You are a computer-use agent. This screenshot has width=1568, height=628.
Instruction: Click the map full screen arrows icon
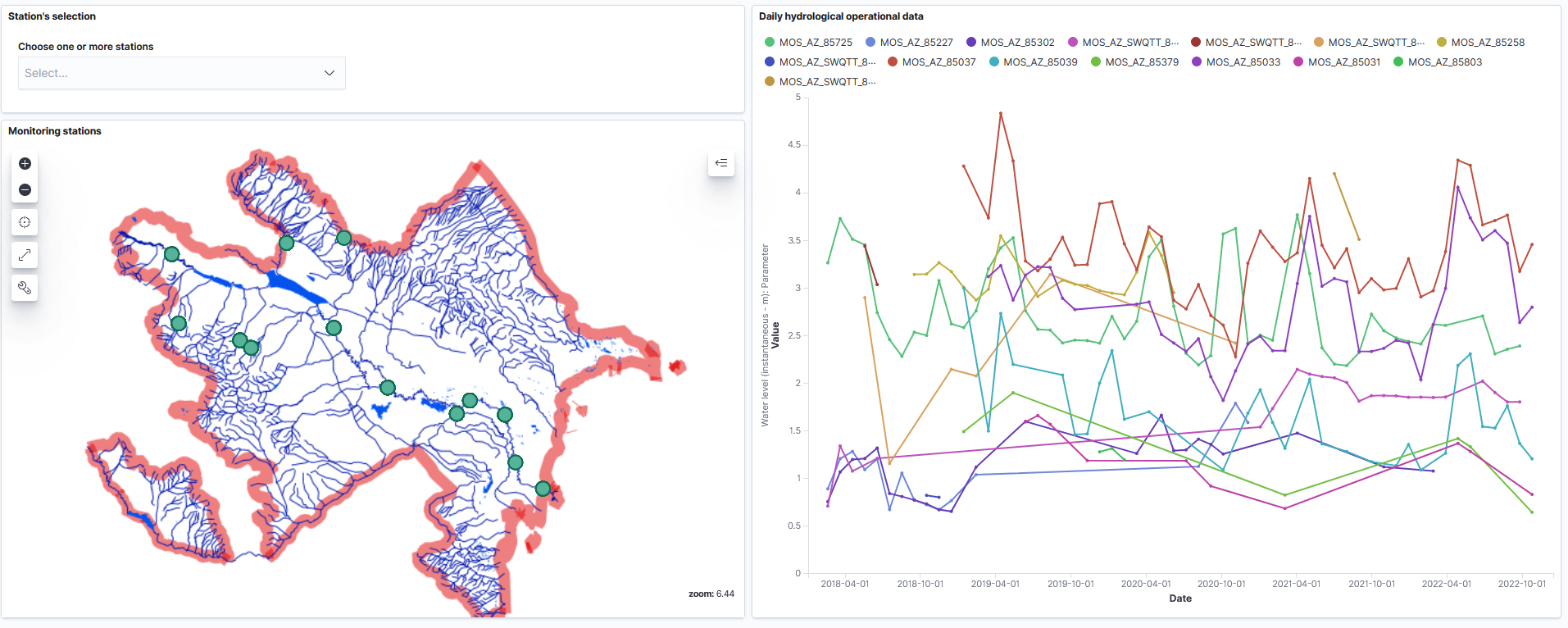25,255
